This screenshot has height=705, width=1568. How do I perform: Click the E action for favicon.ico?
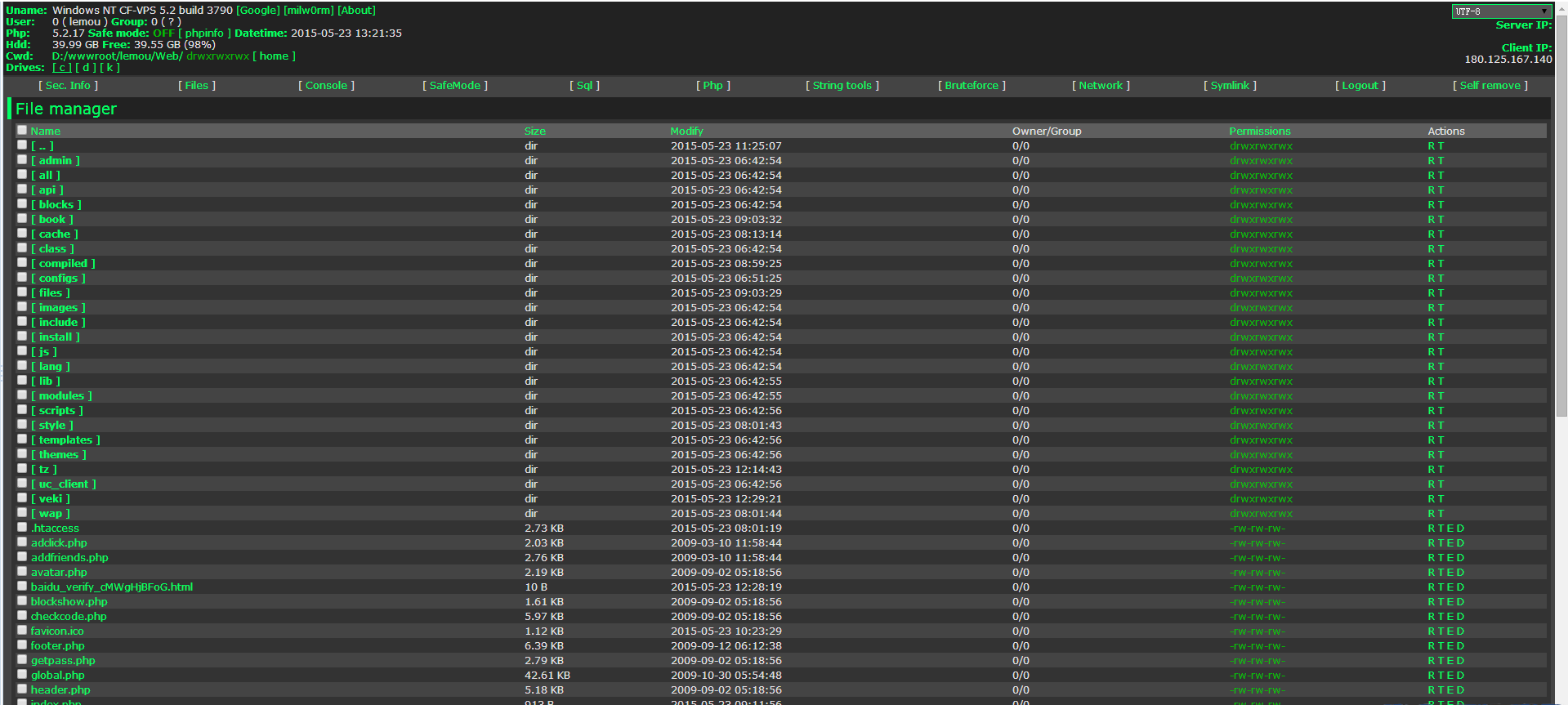coord(1451,631)
